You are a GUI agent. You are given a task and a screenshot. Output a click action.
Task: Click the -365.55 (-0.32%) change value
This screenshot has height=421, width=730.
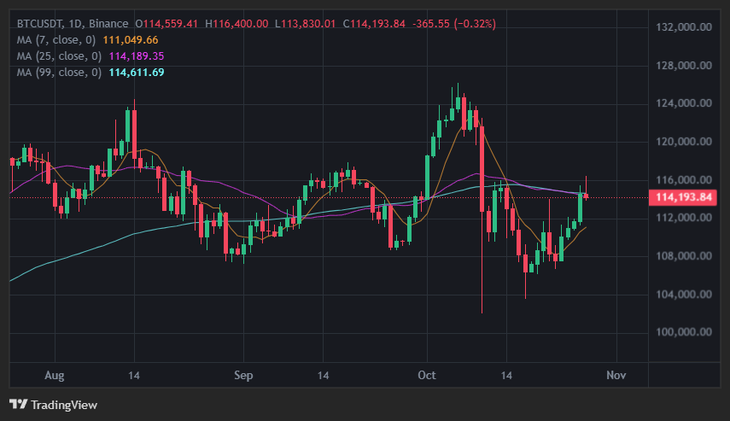point(454,24)
